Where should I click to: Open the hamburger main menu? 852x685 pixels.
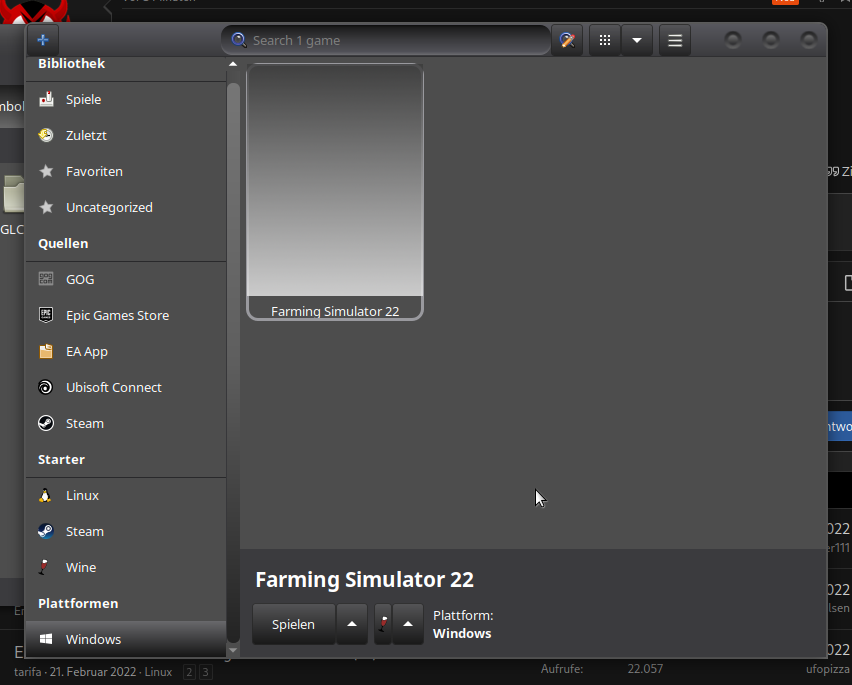[675, 40]
